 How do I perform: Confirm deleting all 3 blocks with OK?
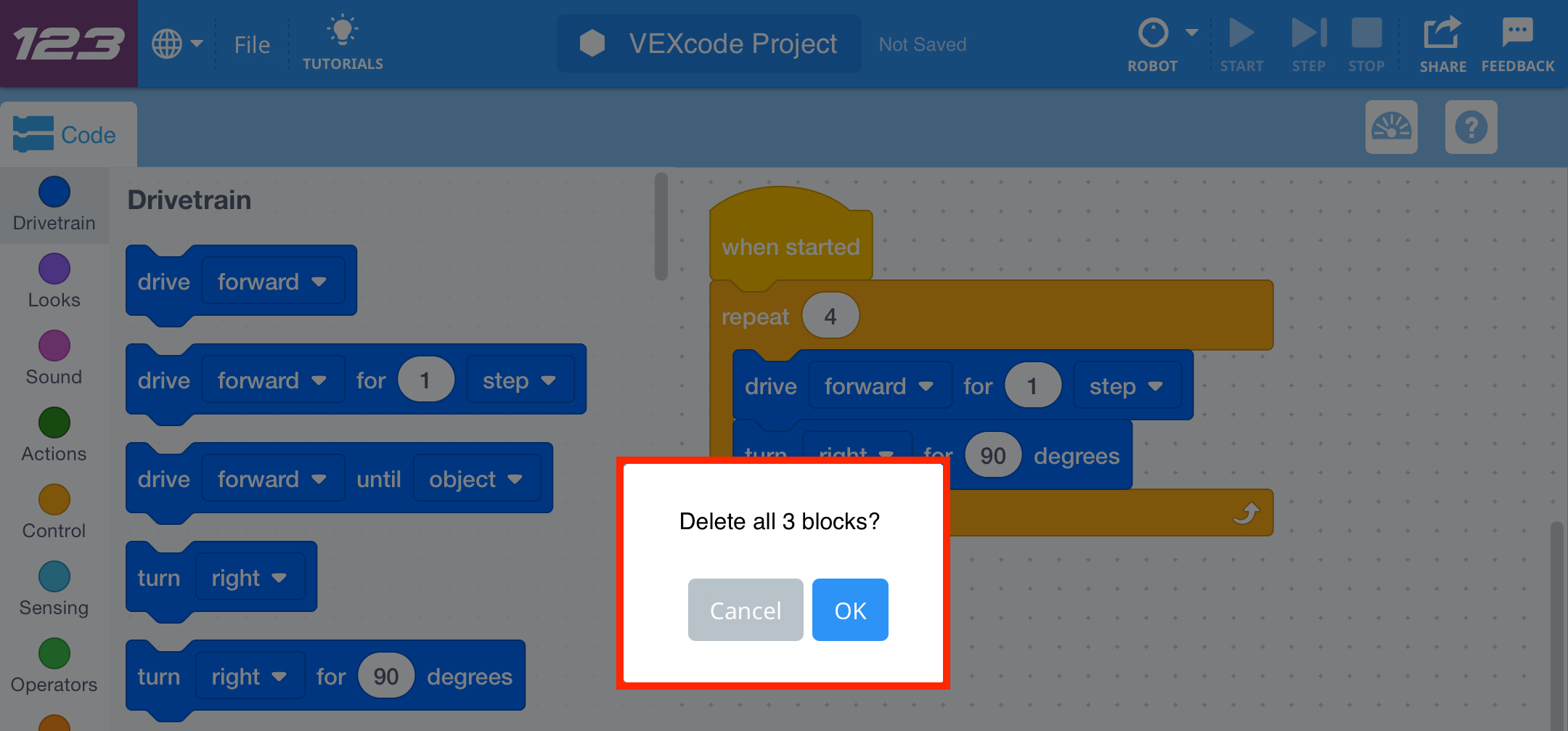coord(849,610)
